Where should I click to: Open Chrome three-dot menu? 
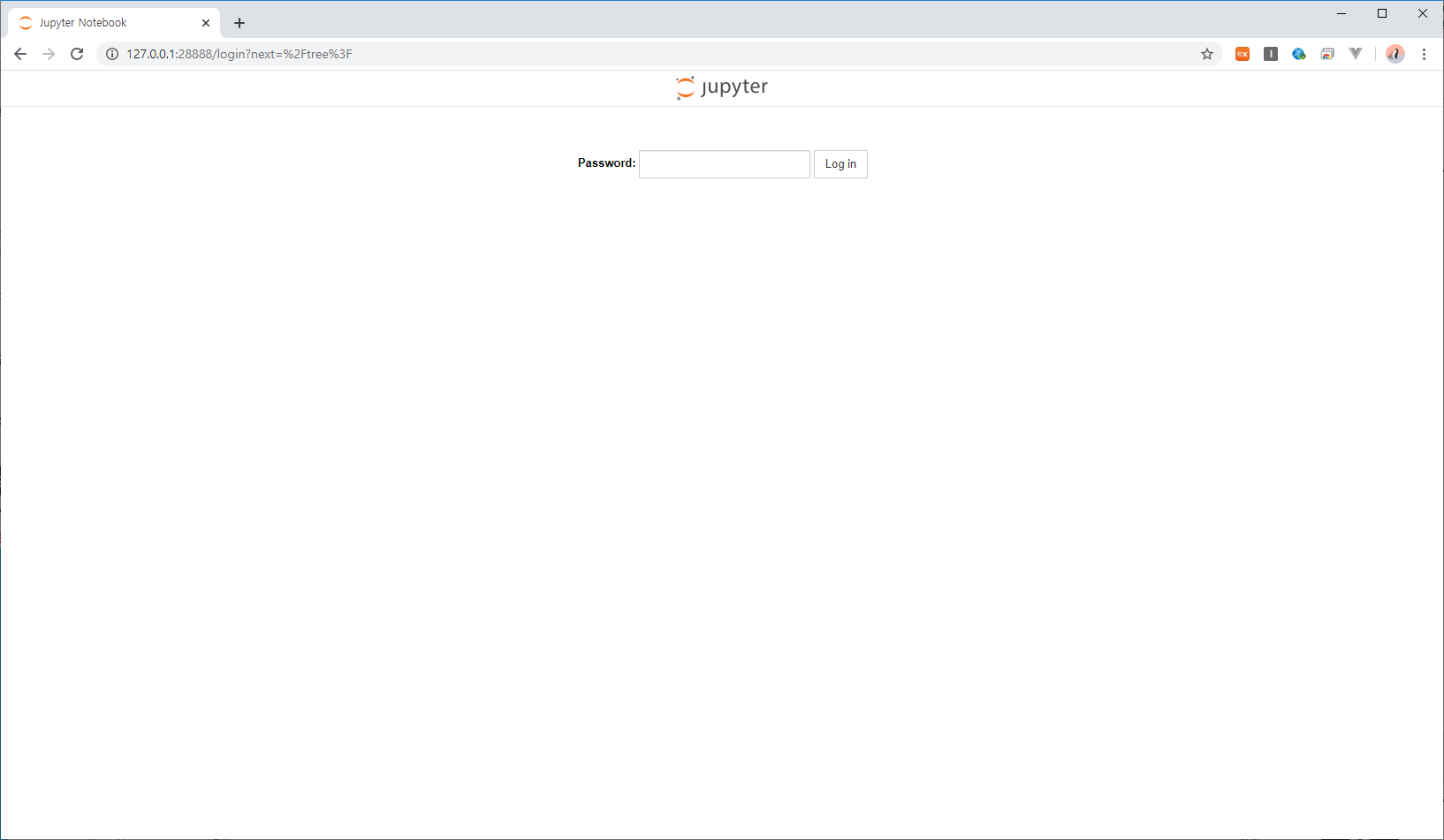click(x=1424, y=54)
